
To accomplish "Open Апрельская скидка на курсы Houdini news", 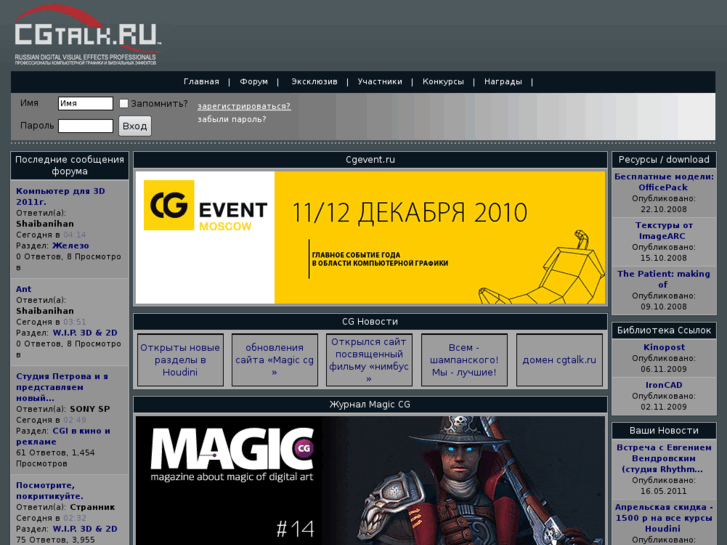I will pyautogui.click(x=663, y=518).
